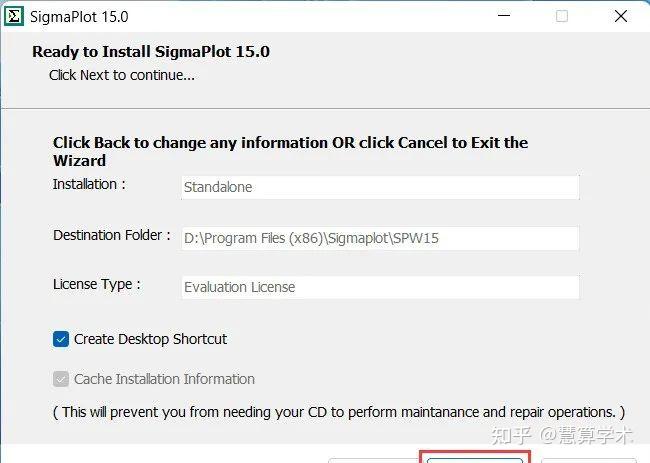Click the Cache Installation Information label text

pos(164,379)
